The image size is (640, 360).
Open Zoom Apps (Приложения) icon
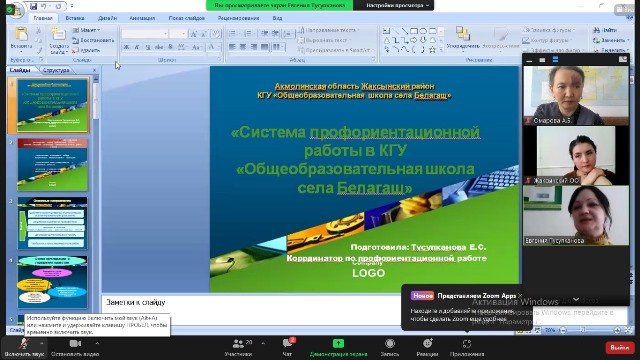tap(467, 344)
